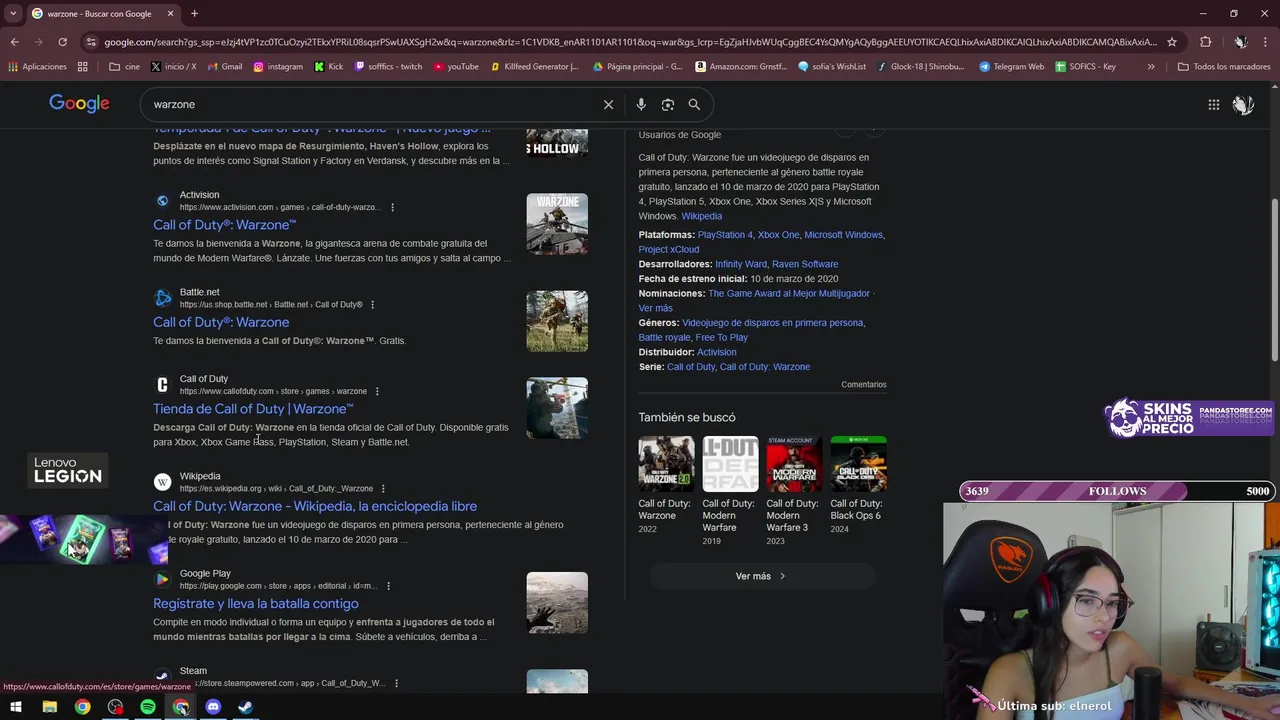The height and width of the screenshot is (720, 1280).
Task: Open more options for the Battle.net result
Action: click(x=372, y=304)
